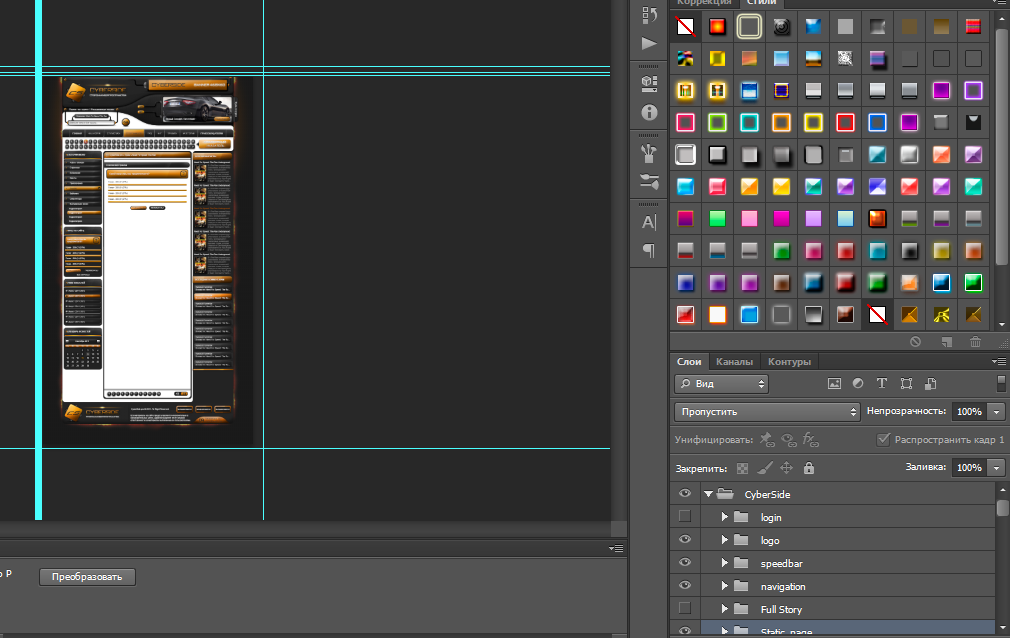Image resolution: width=1010 pixels, height=638 pixels.
Task: Switch to the Контуры tab
Action: click(x=789, y=362)
